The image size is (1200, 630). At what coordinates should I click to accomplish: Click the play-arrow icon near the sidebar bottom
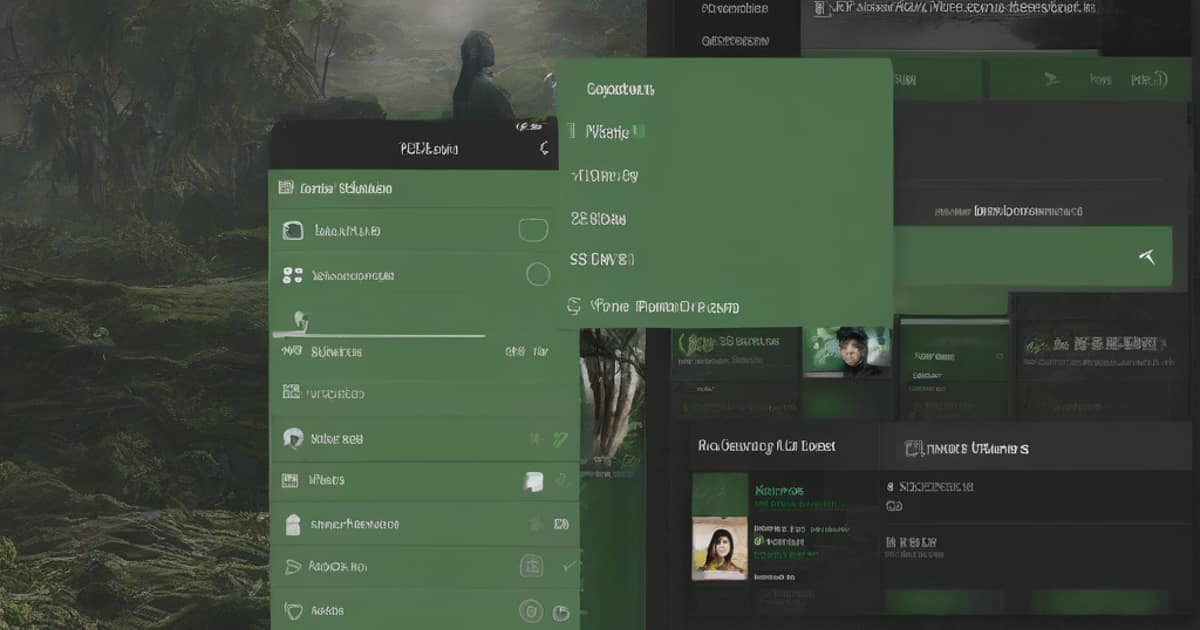[x=293, y=567]
